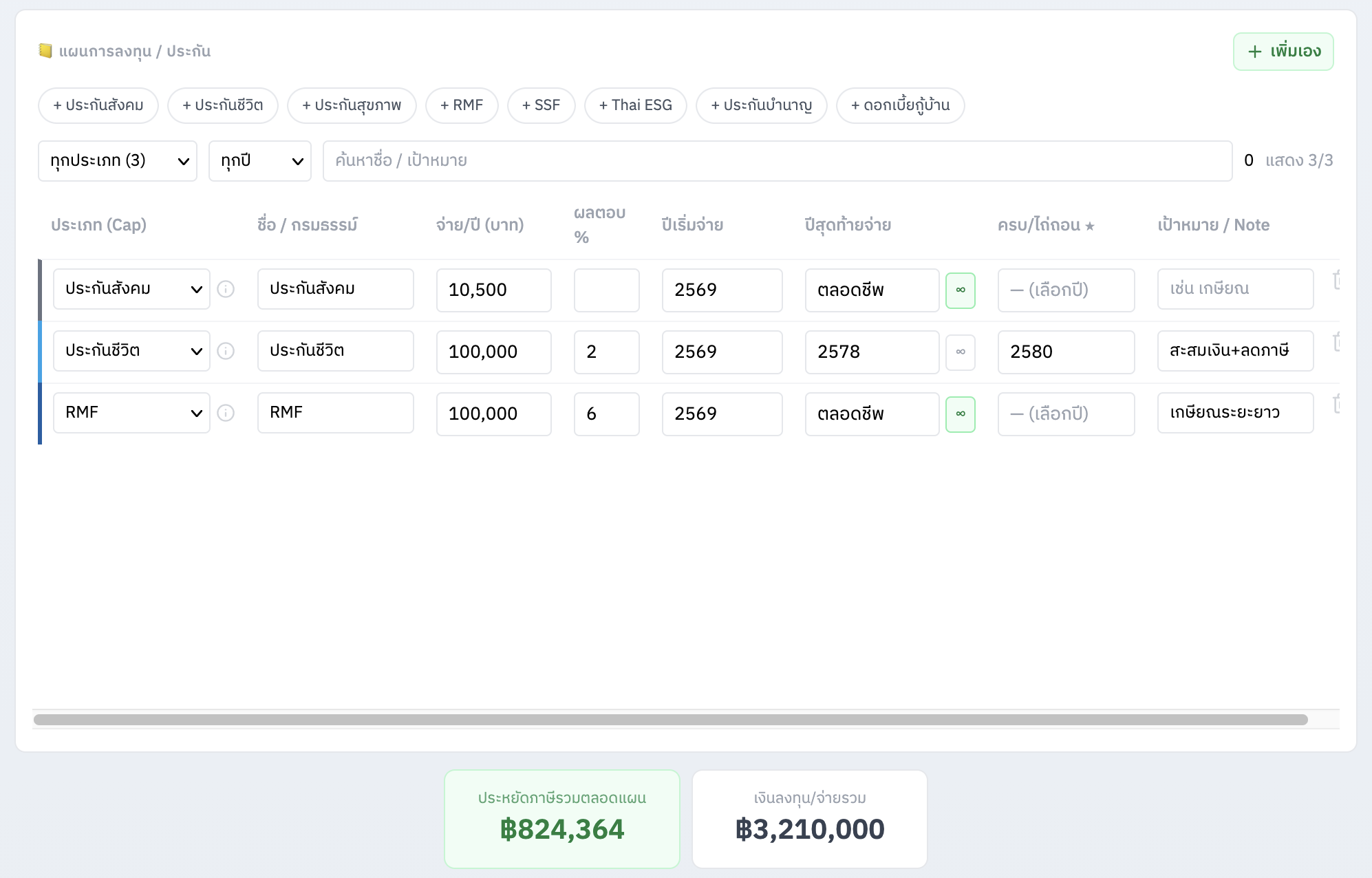Toggle lifetime infinity button on RMF row
Viewport: 1372px width, 878px height.
click(961, 414)
